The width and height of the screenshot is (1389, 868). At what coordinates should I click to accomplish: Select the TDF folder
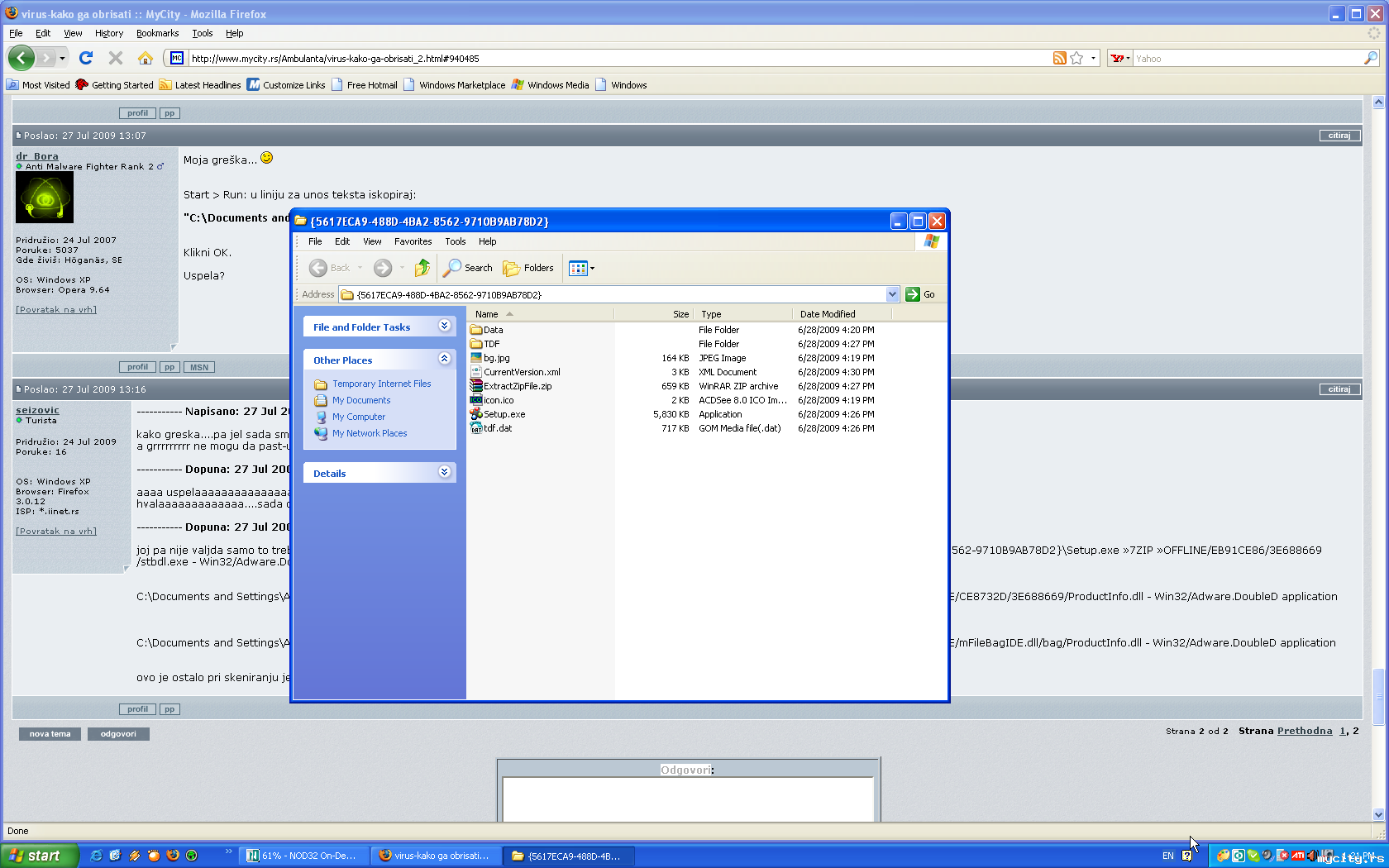[x=484, y=344]
